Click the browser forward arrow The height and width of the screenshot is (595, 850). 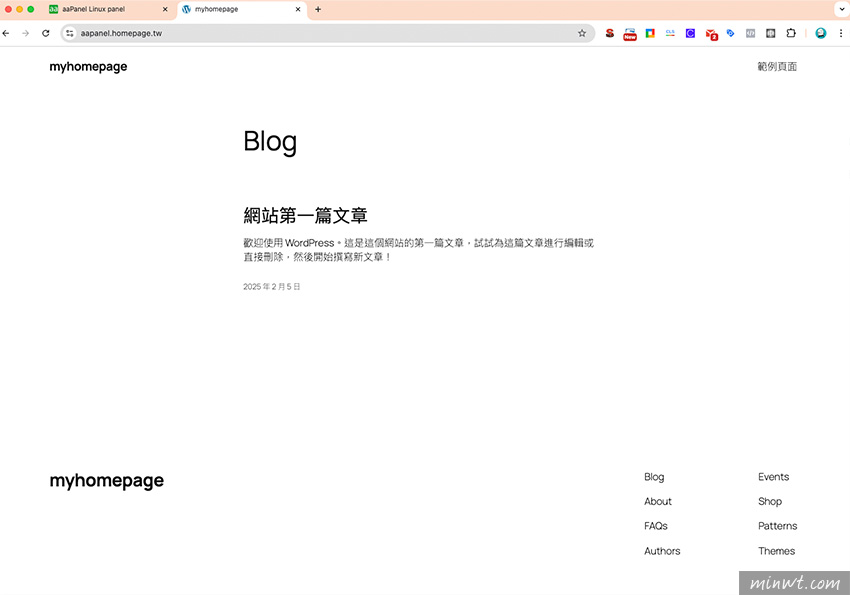25,33
